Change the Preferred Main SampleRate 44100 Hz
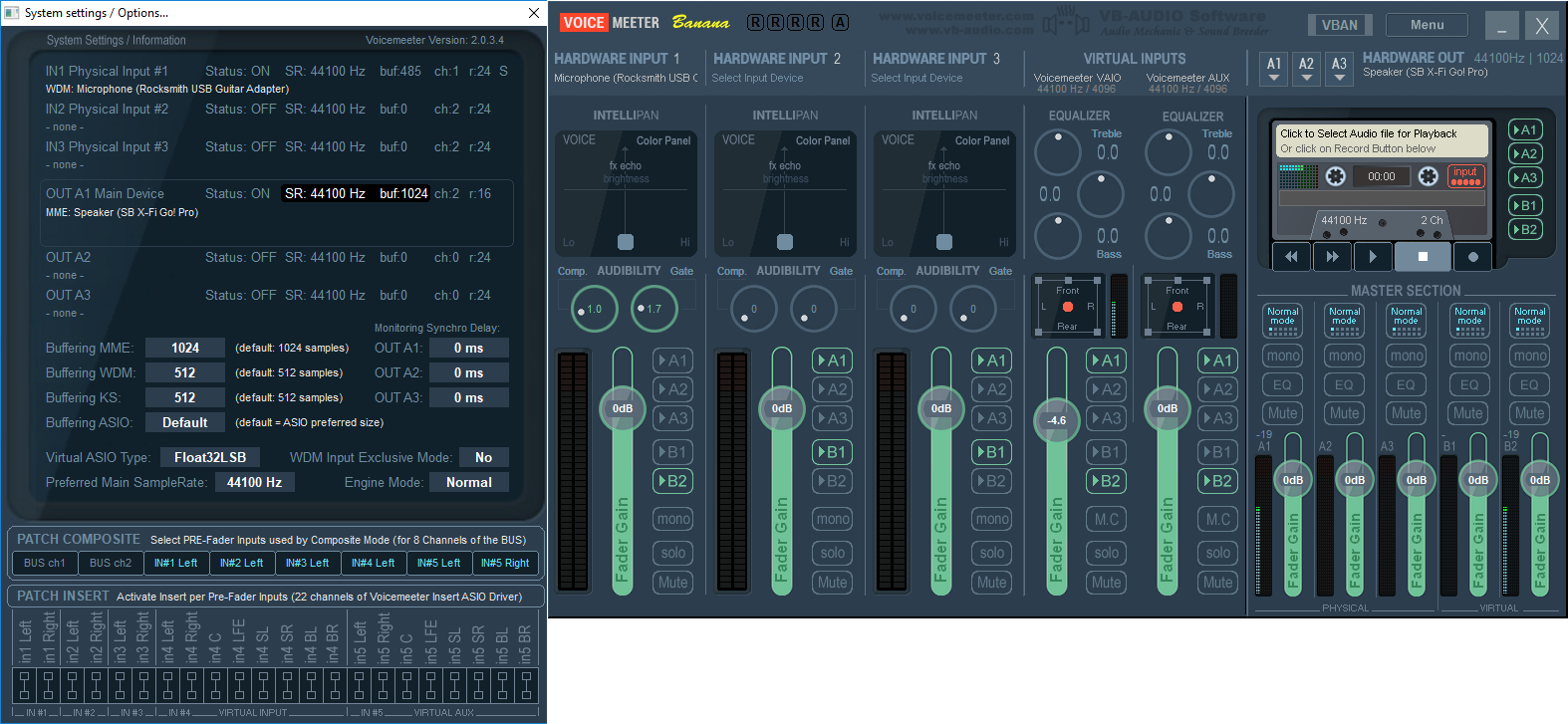The height and width of the screenshot is (724, 1568). pos(254,482)
